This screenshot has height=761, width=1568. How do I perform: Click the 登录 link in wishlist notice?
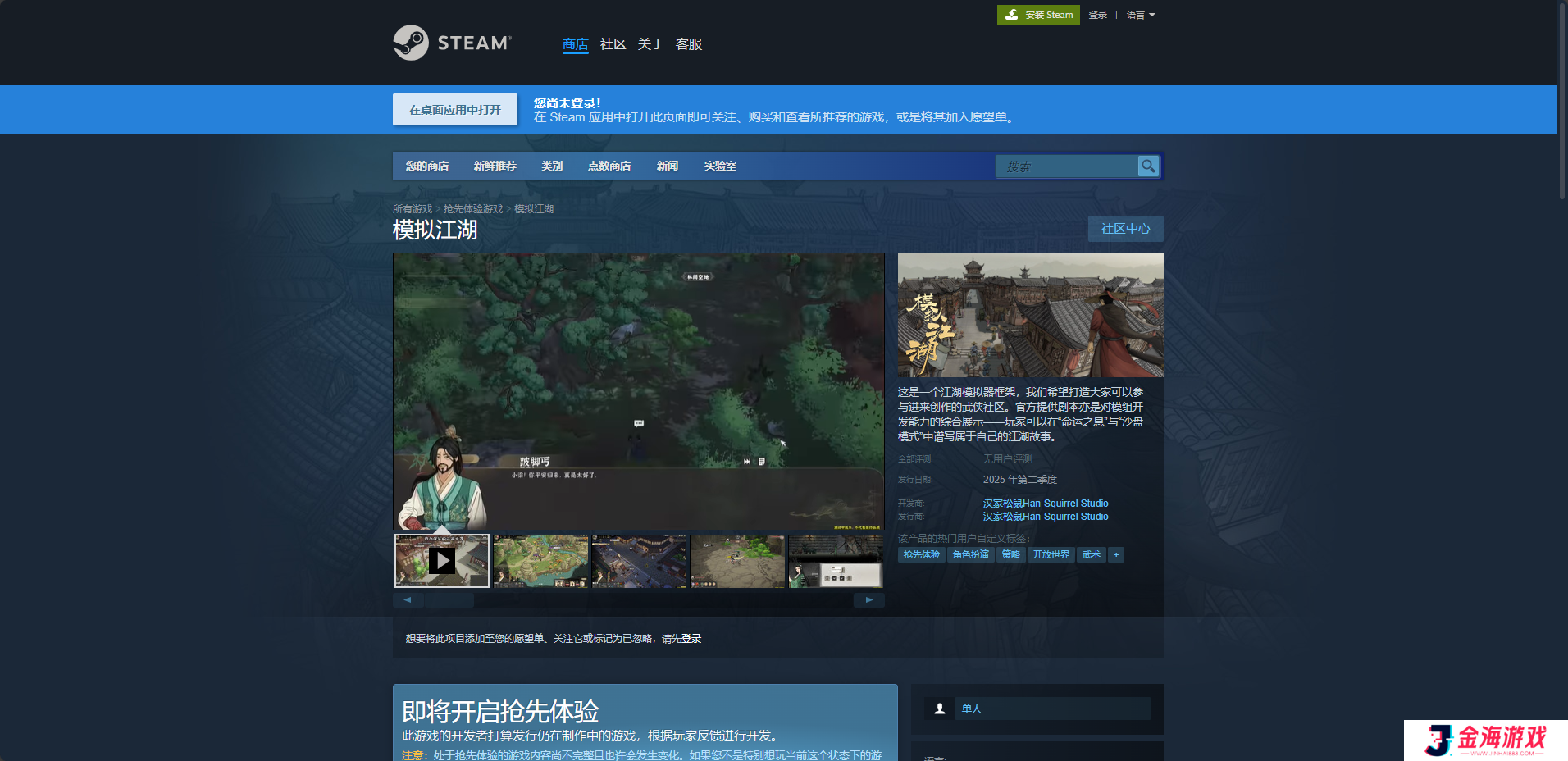(x=691, y=639)
